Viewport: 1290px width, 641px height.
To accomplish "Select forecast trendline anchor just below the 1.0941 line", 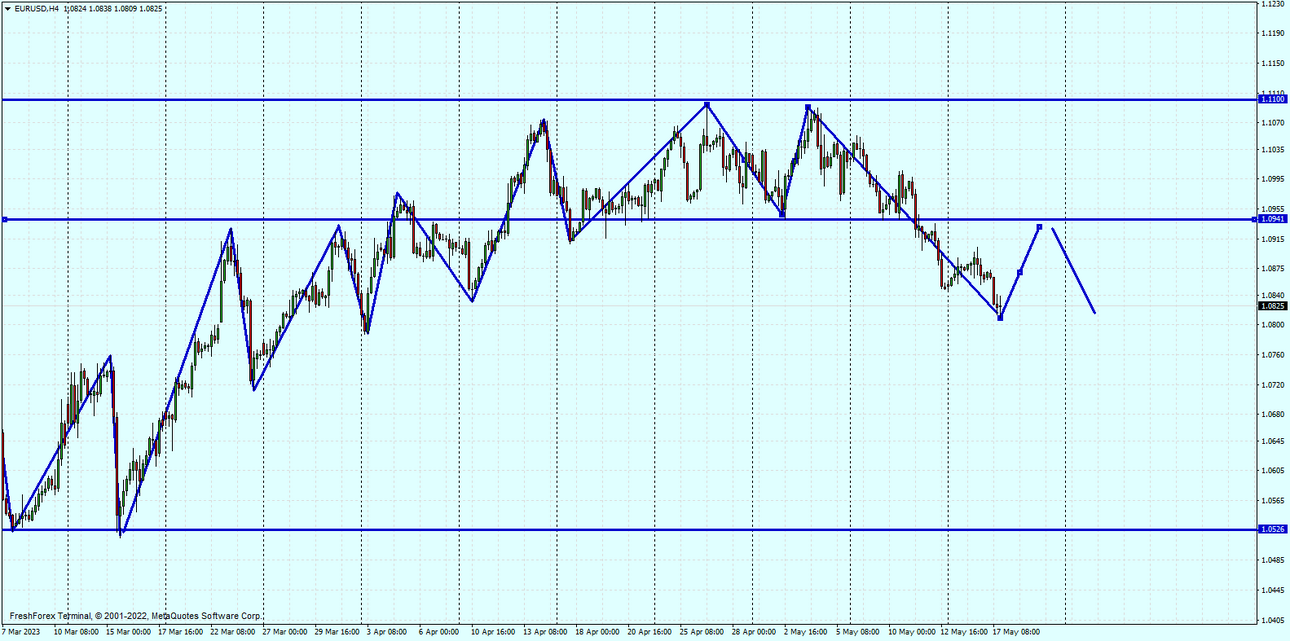I will 1040,227.
